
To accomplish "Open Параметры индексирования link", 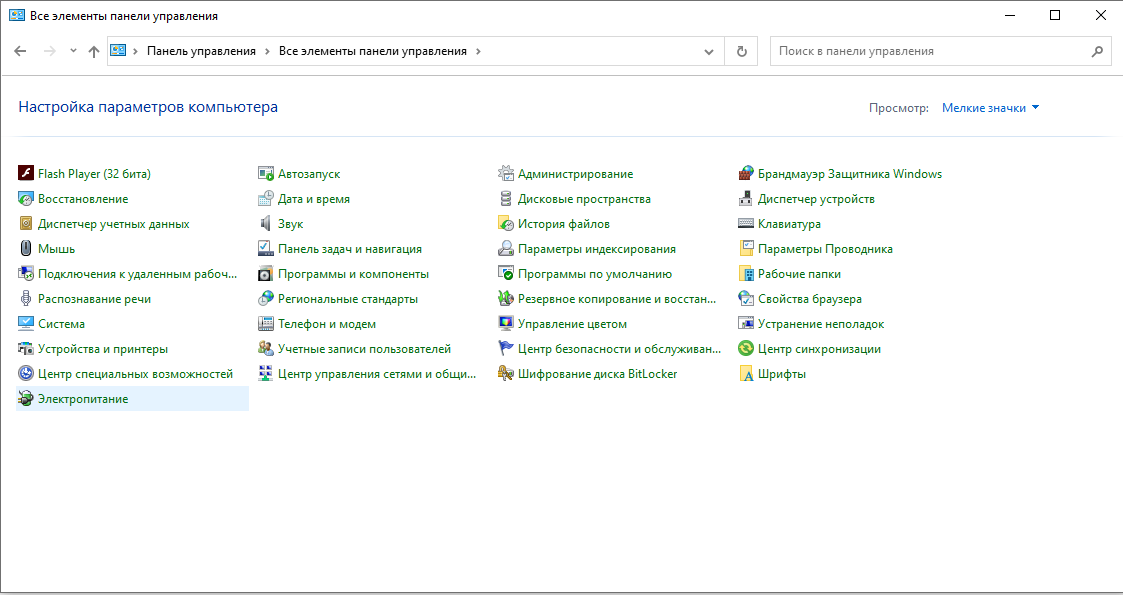I will (x=597, y=249).
